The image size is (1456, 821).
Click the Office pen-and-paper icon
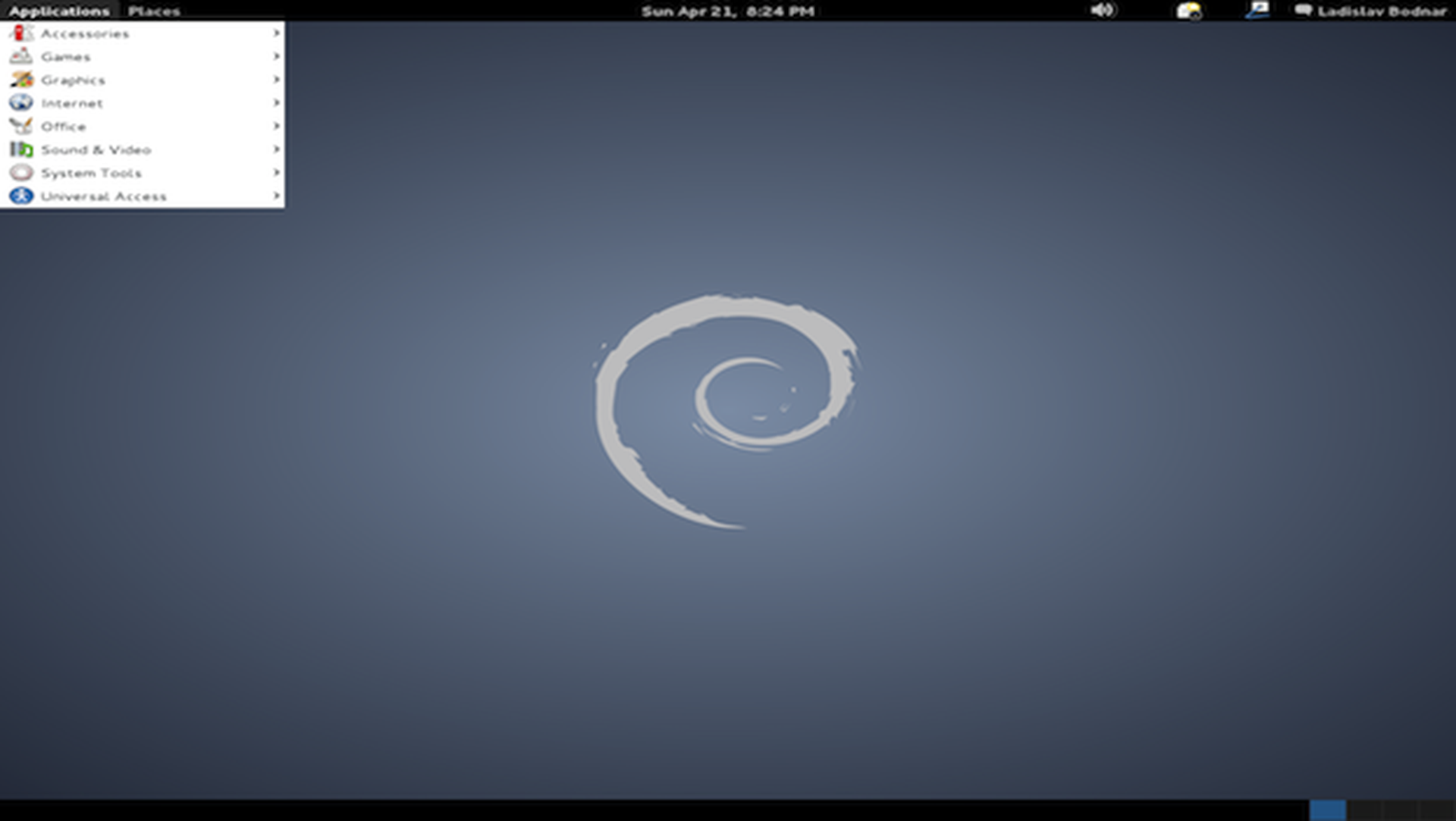[x=20, y=126]
